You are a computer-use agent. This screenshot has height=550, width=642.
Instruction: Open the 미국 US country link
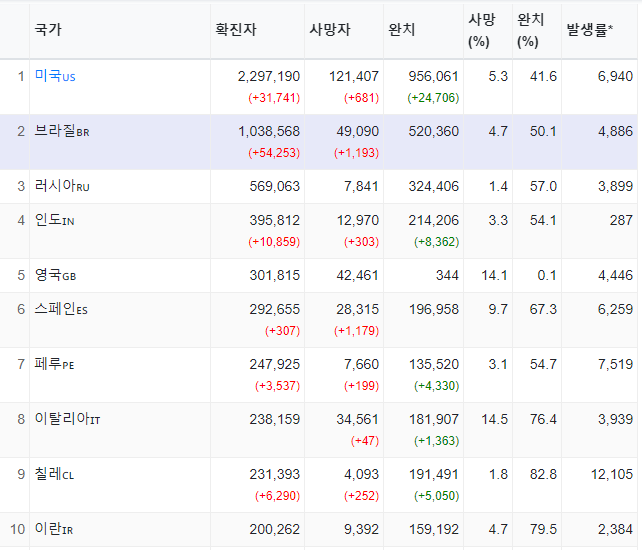[x=55, y=76]
